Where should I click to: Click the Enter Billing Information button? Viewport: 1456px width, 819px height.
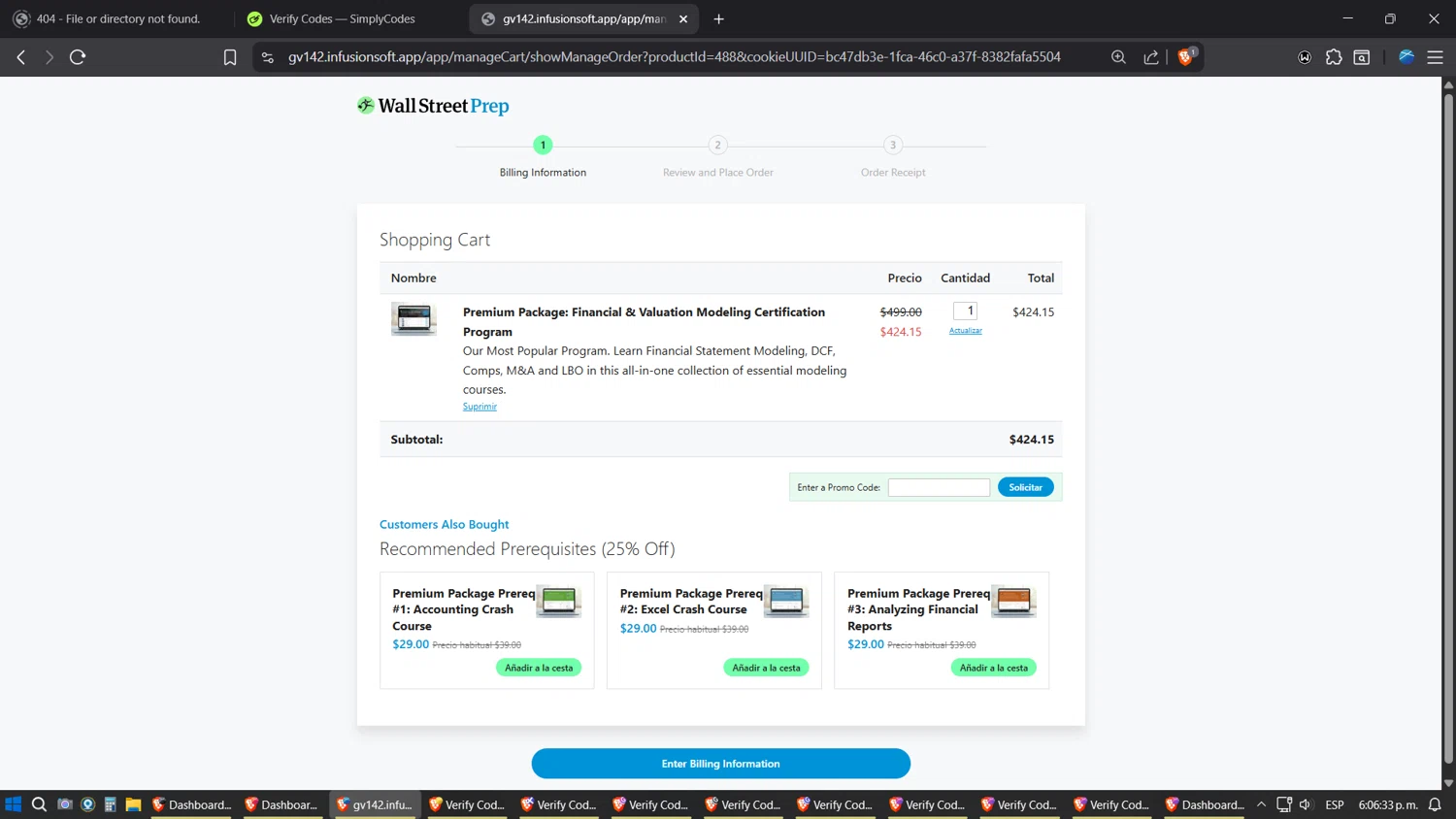click(x=720, y=764)
